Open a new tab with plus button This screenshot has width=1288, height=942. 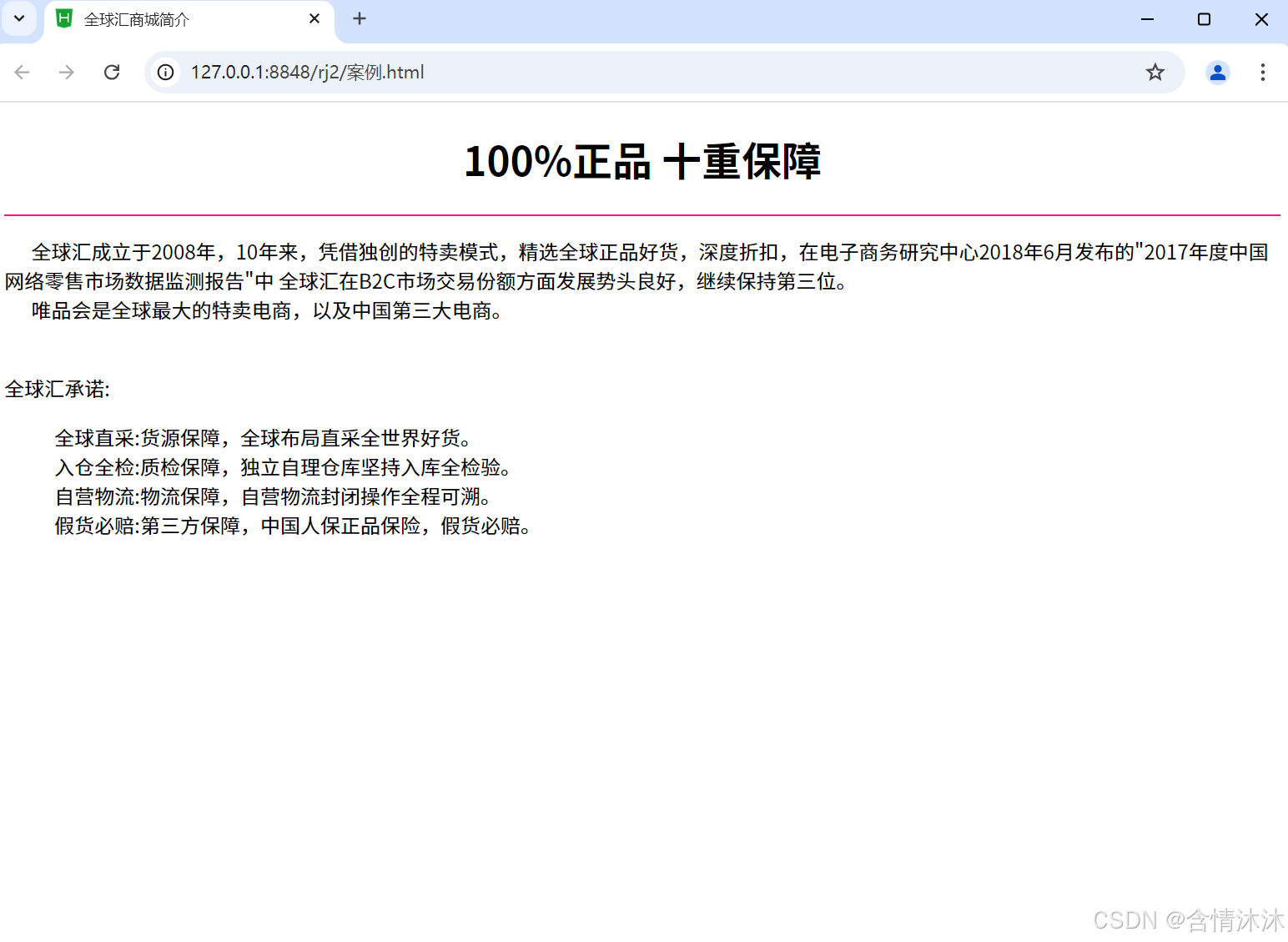[360, 18]
